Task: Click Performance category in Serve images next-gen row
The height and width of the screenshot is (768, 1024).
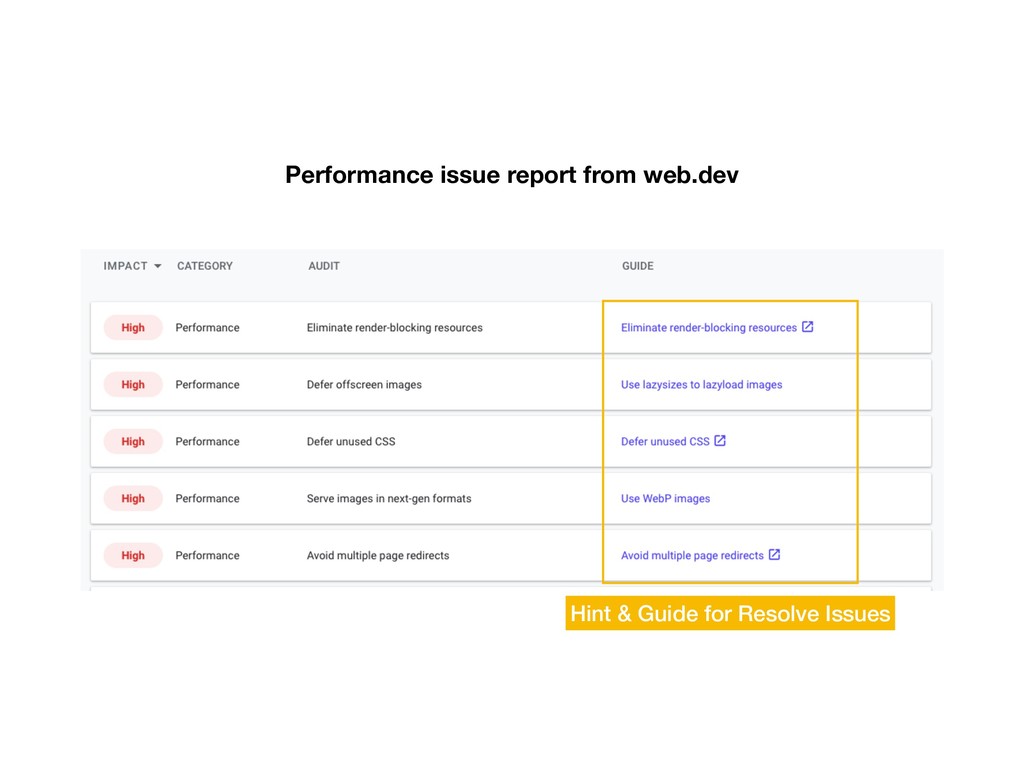Action: [x=208, y=498]
